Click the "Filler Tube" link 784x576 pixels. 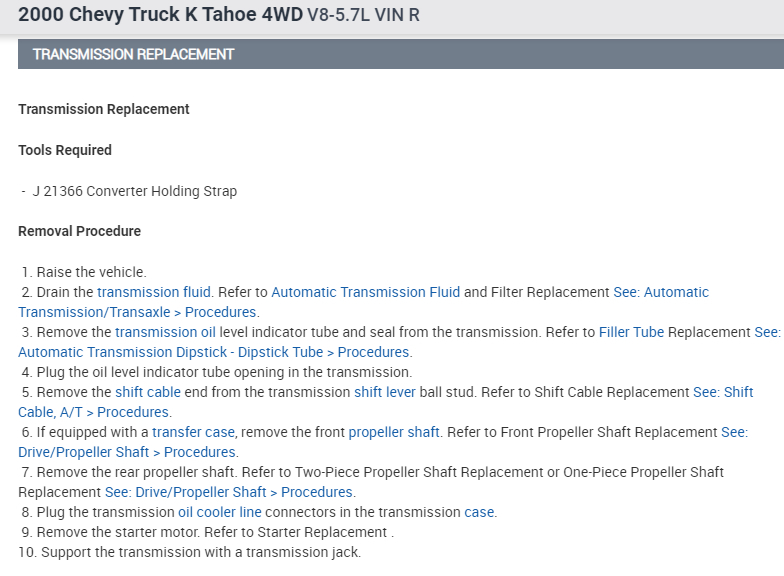pos(631,332)
